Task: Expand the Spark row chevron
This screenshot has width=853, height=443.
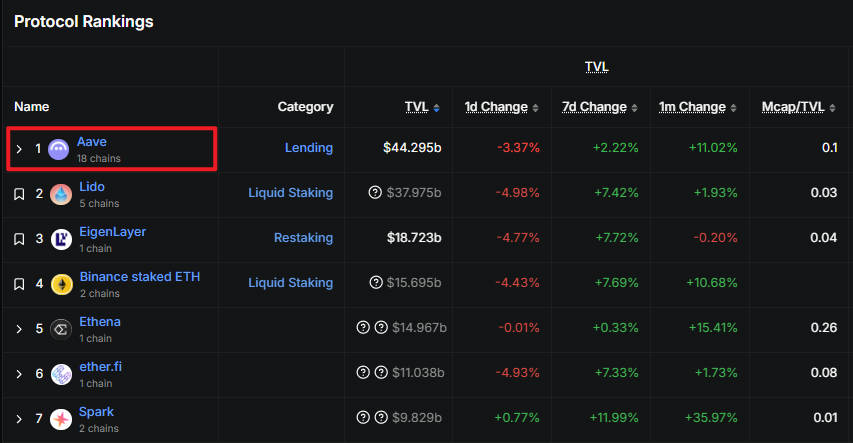Action: click(18, 419)
